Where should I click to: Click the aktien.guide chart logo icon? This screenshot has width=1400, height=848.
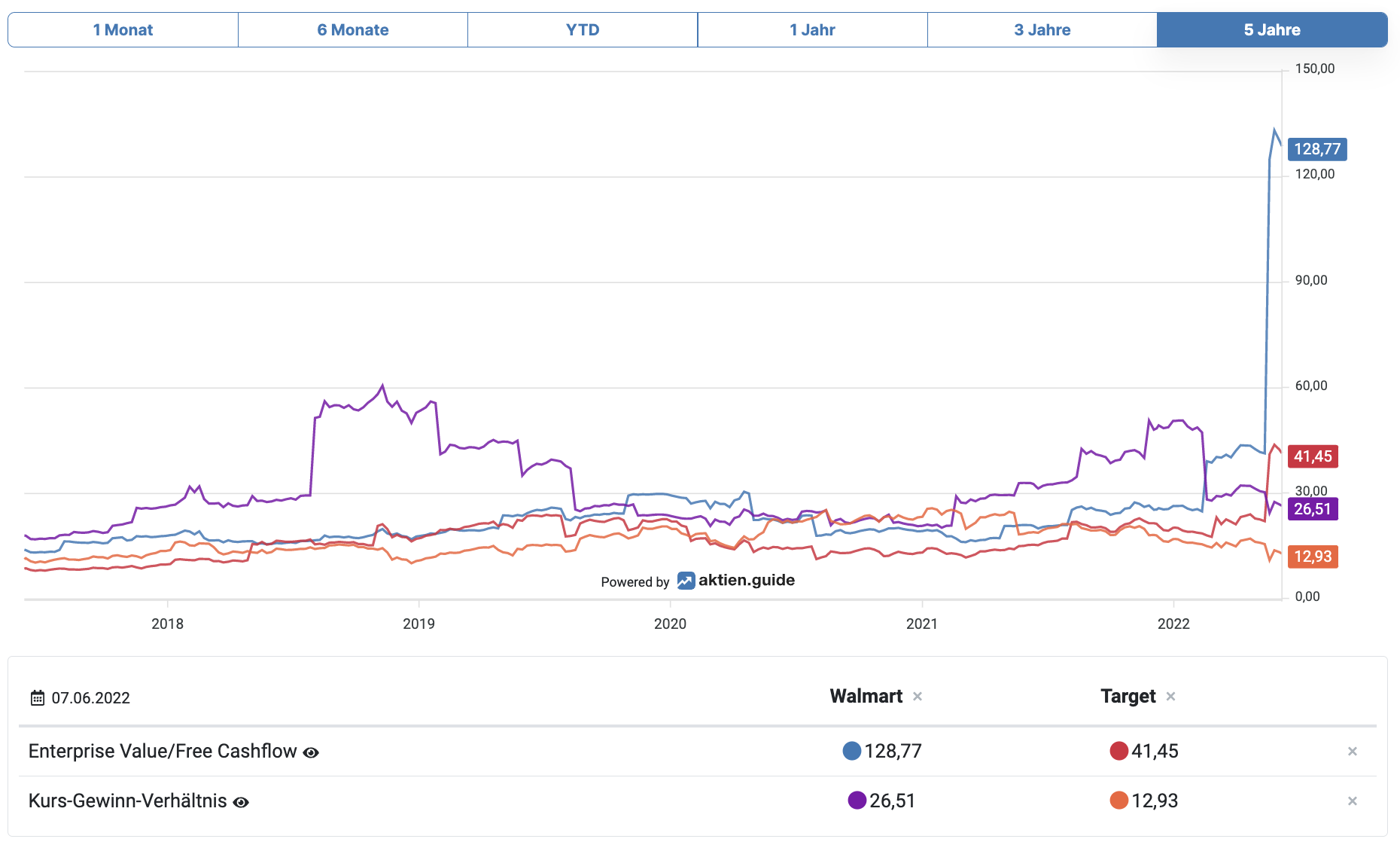click(x=686, y=581)
